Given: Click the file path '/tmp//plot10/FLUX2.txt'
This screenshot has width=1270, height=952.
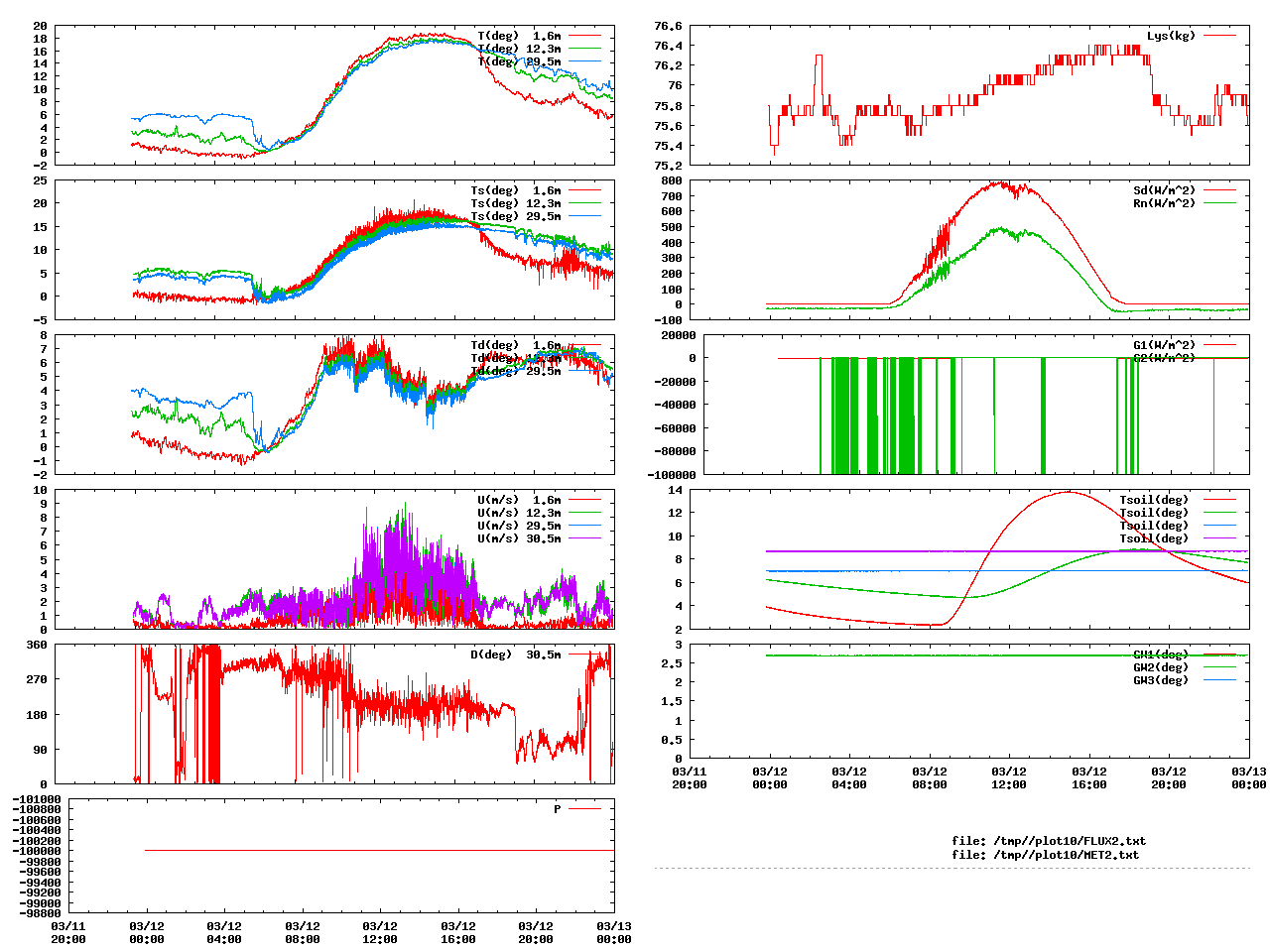Looking at the screenshot, I should click(x=1070, y=841).
